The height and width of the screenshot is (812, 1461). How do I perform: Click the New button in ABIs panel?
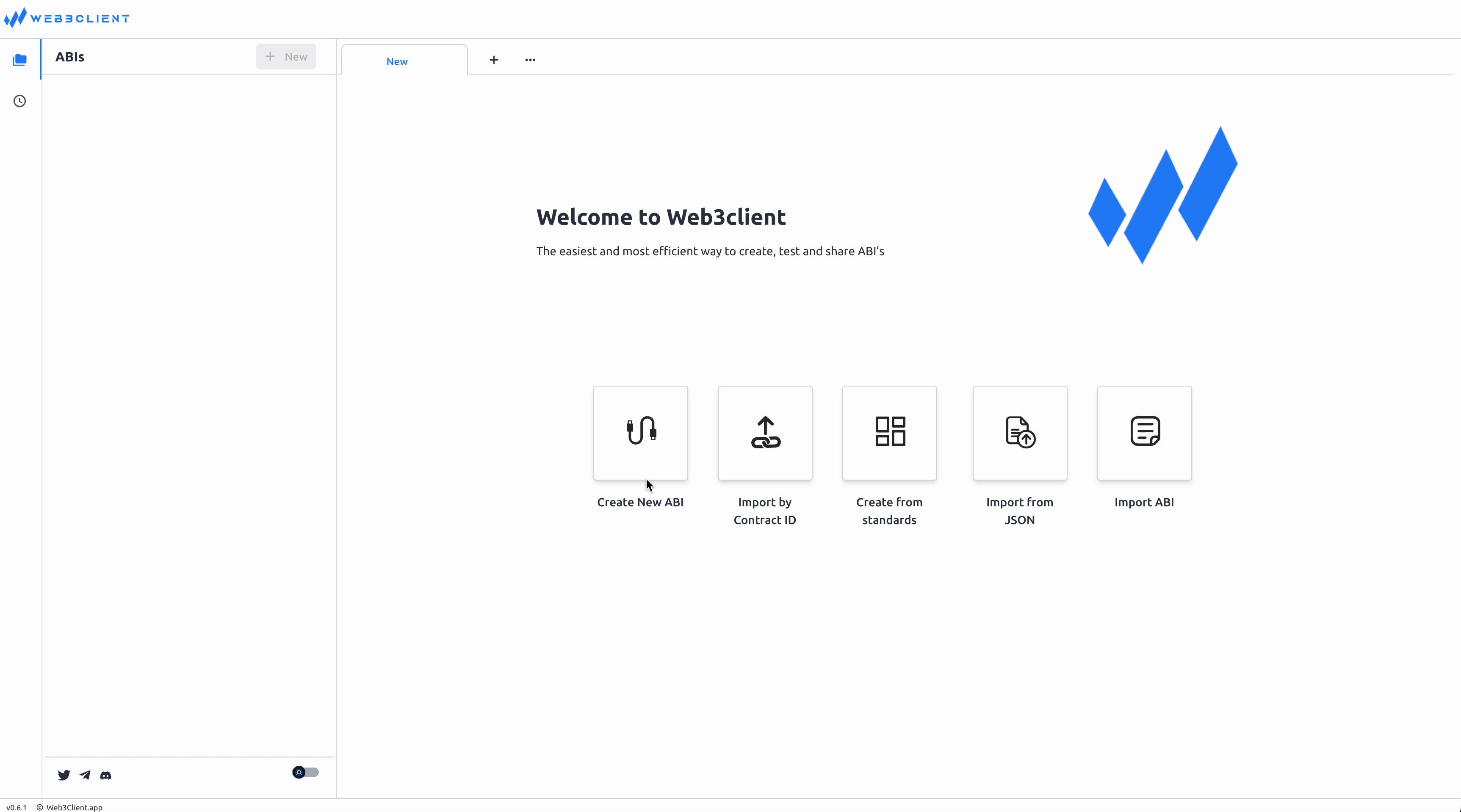point(286,57)
